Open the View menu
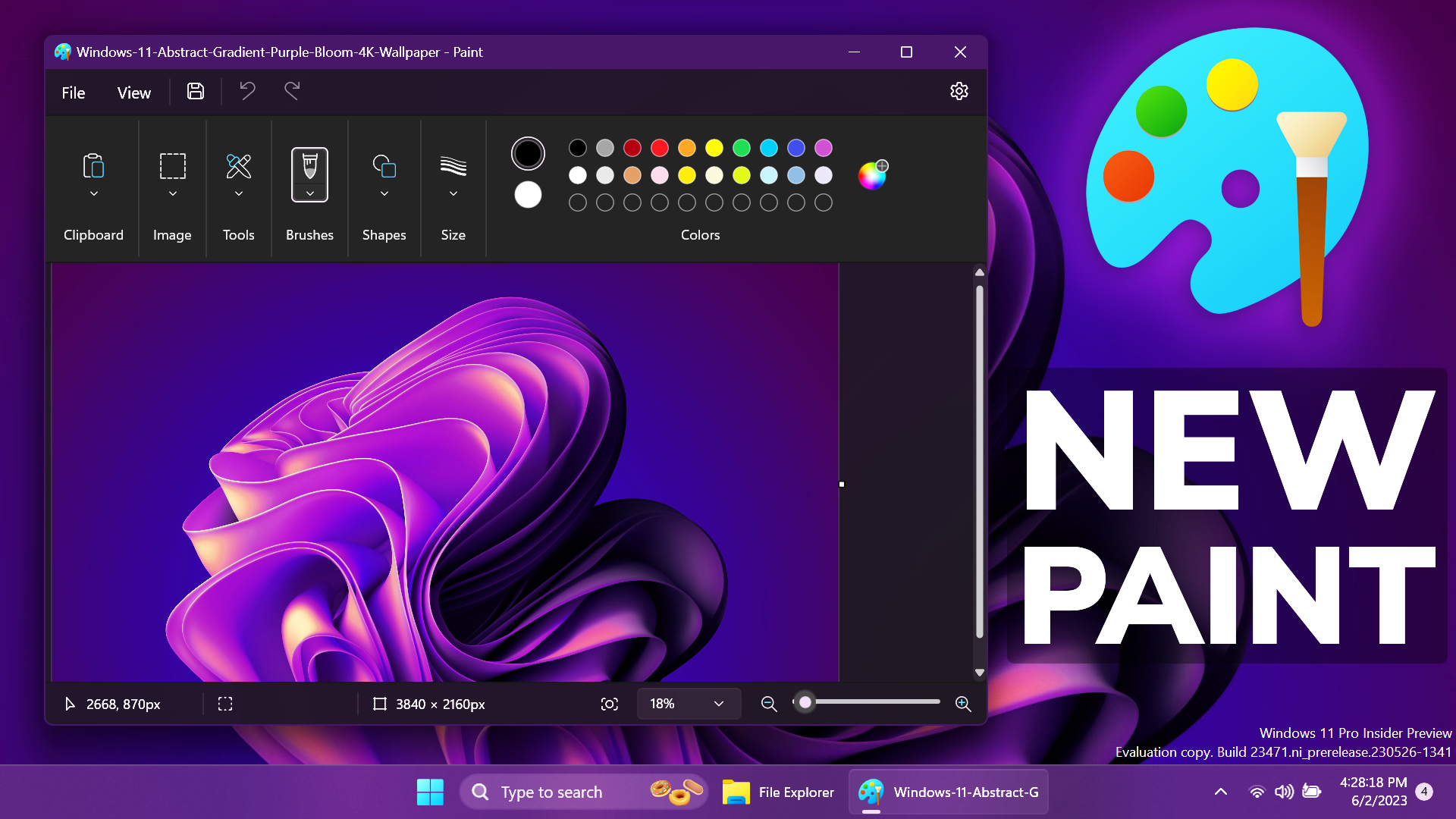Image resolution: width=1456 pixels, height=819 pixels. click(x=133, y=93)
